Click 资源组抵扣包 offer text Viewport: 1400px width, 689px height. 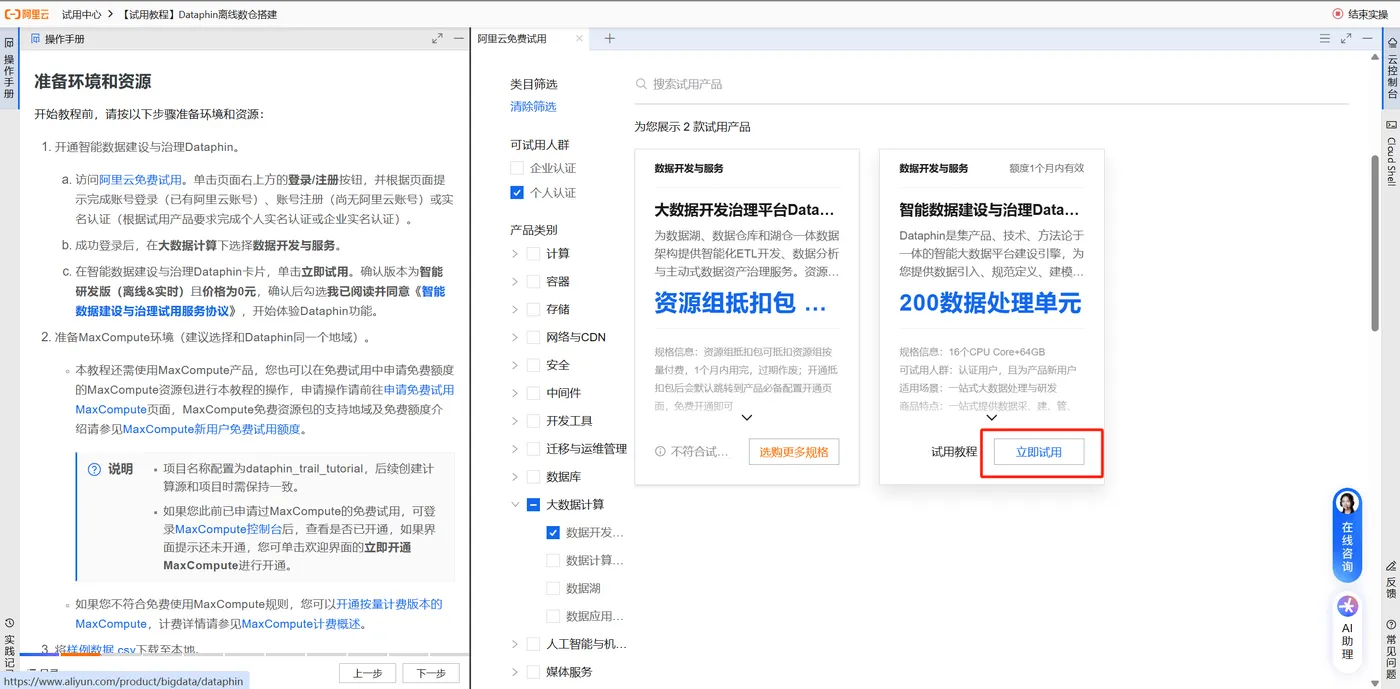[741, 303]
